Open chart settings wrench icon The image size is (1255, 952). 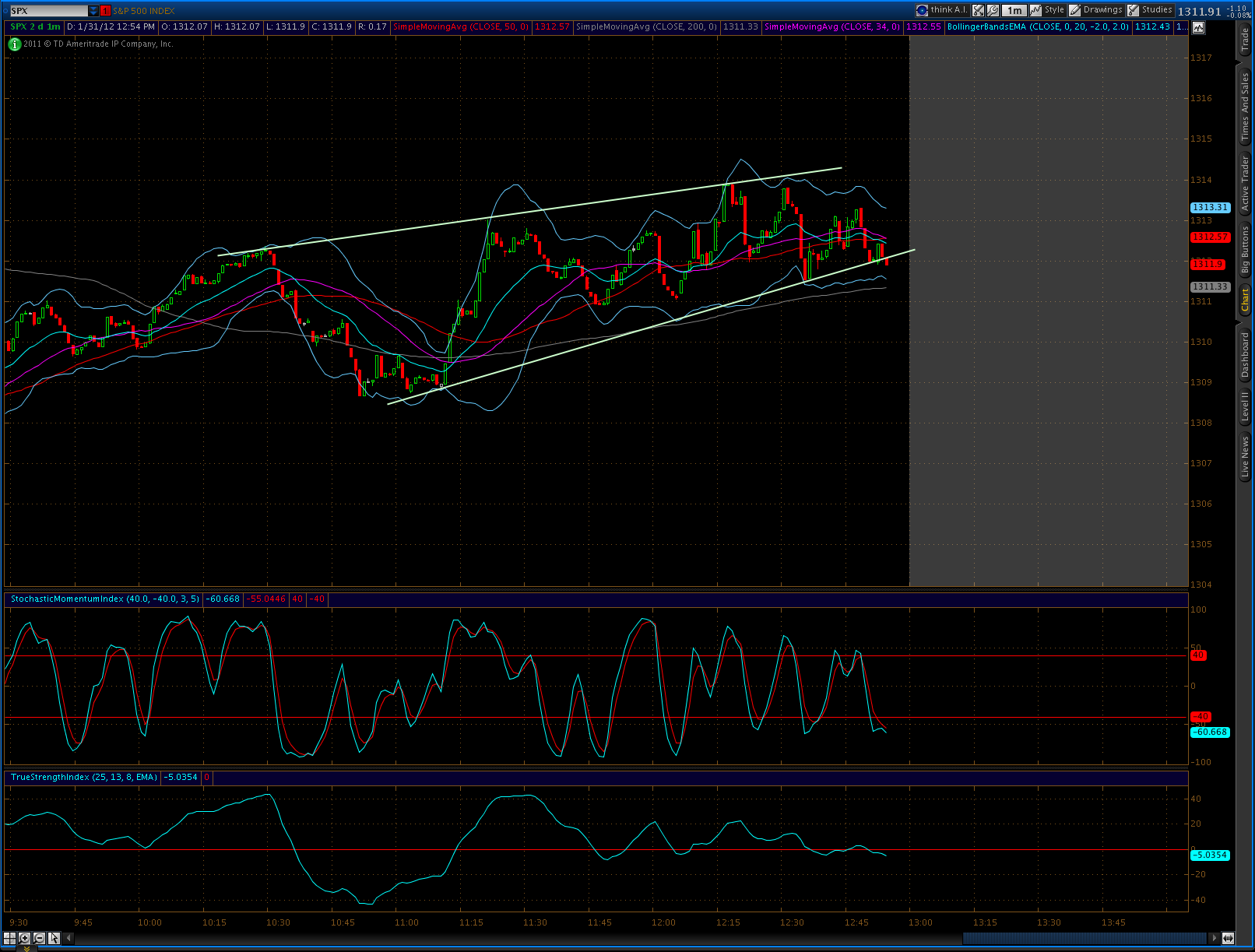993,10
